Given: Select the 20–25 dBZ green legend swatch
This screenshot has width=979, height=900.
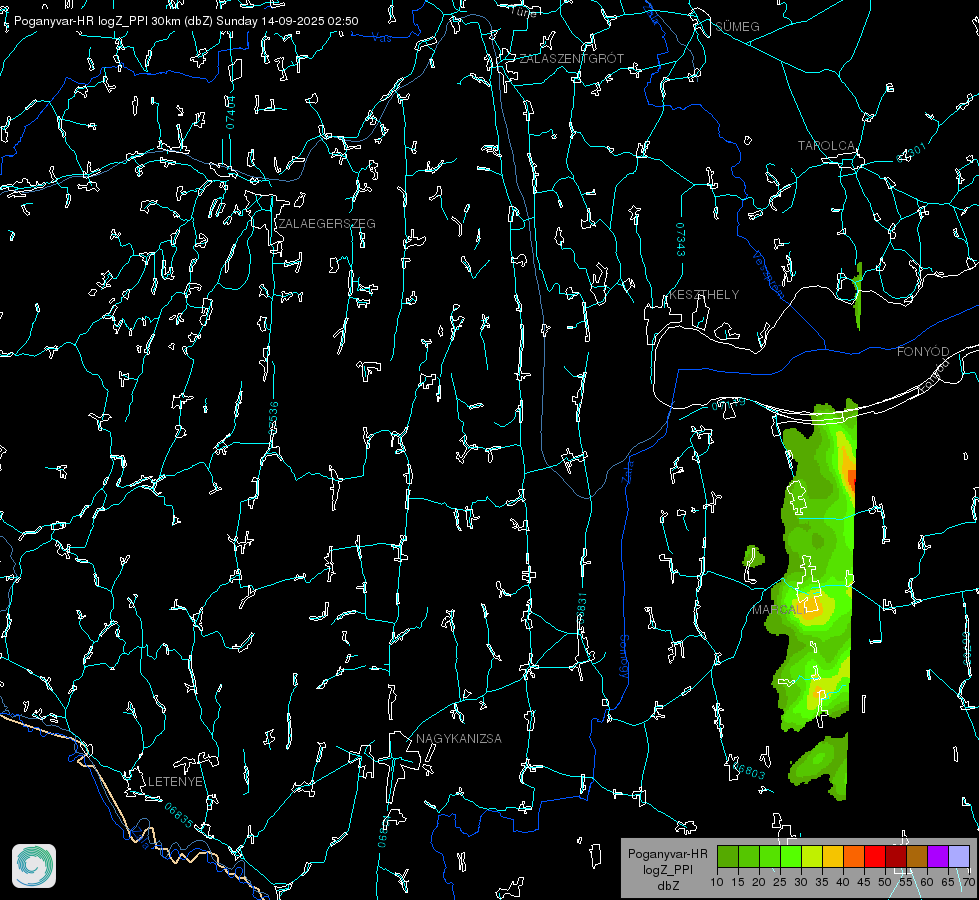Looking at the screenshot, I should point(770,856).
